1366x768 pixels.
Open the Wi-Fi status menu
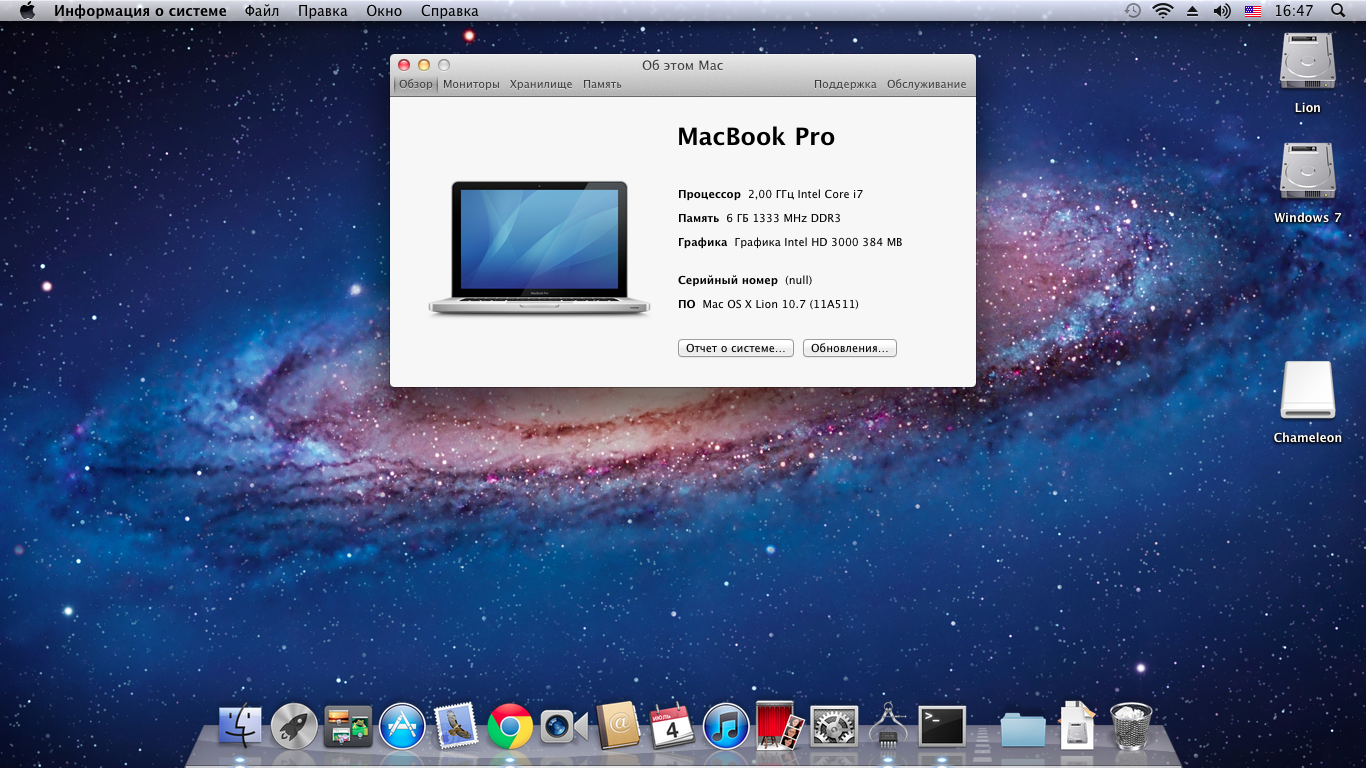(x=1162, y=11)
